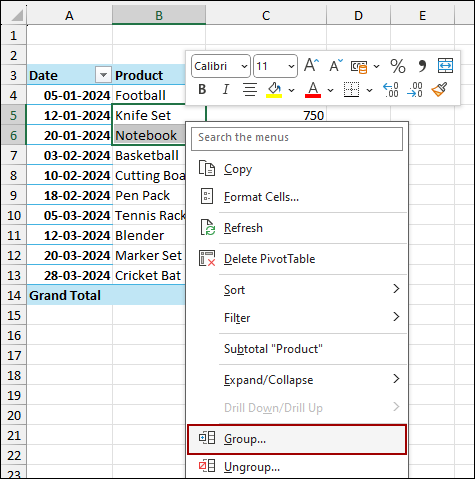Click the Borders icon

[351, 90]
